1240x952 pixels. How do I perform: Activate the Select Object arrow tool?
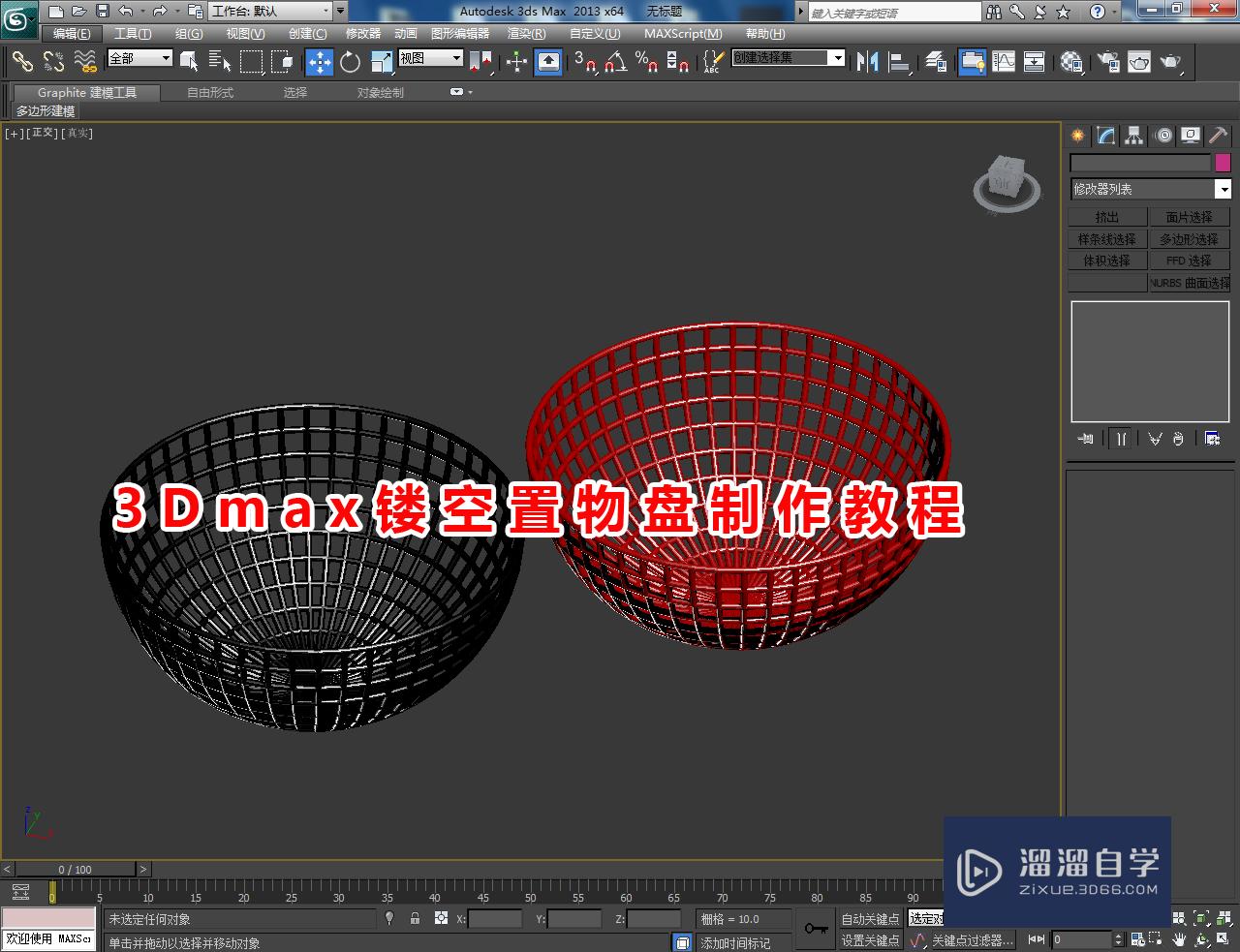[x=189, y=62]
